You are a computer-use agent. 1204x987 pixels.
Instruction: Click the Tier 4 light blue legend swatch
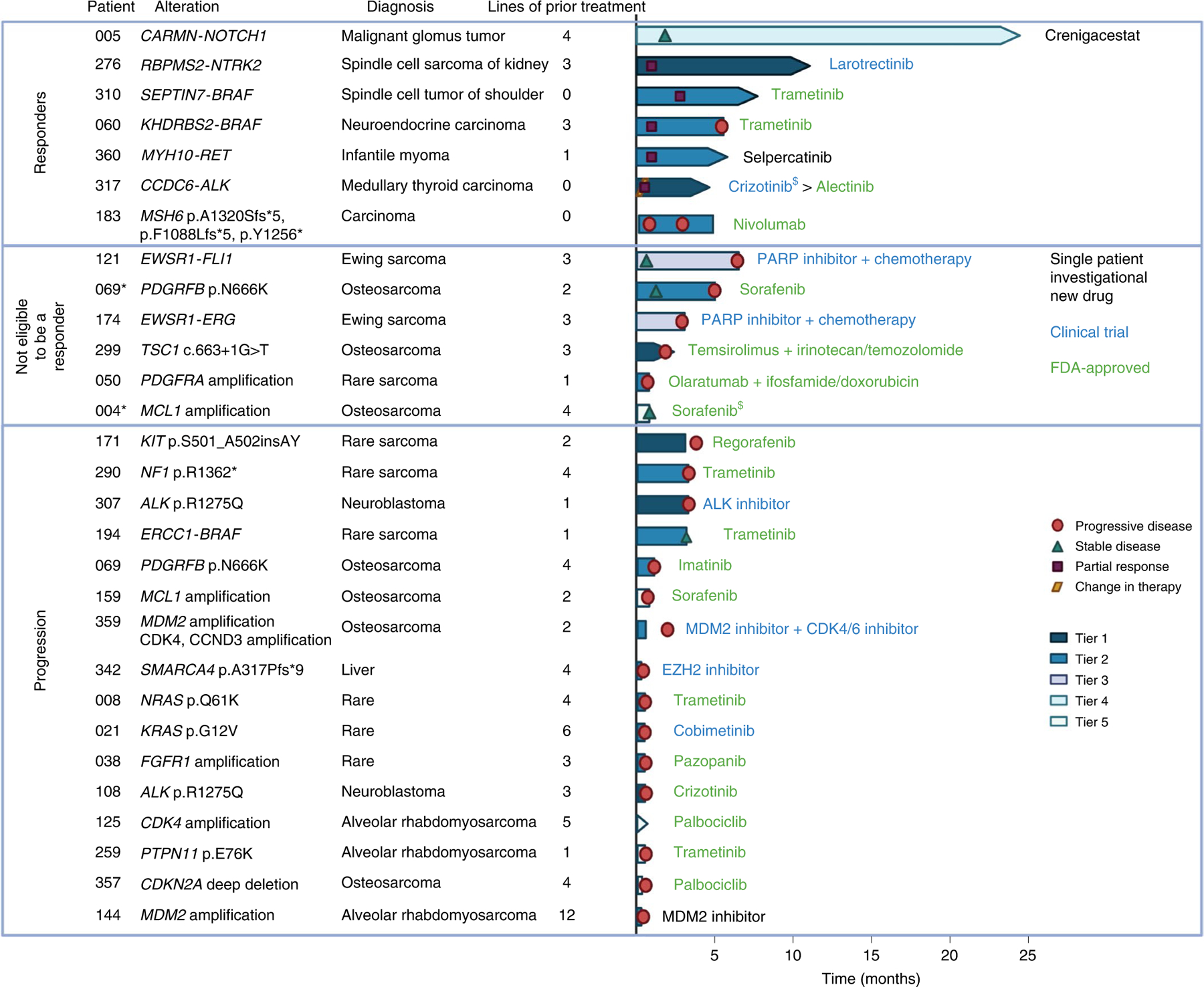tap(1058, 700)
